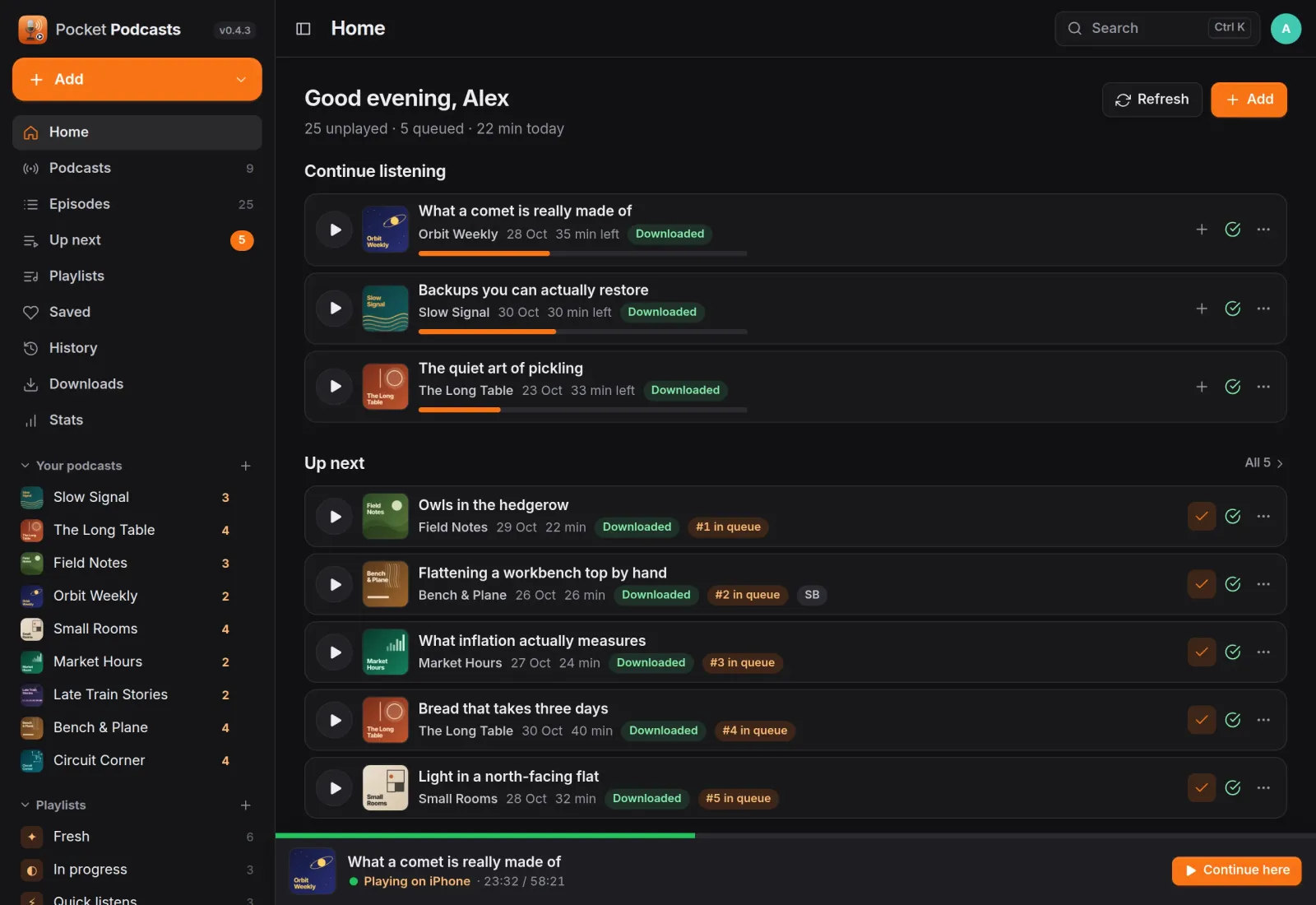The height and width of the screenshot is (905, 1316).
Task: Click the Refresh button
Action: point(1152,100)
